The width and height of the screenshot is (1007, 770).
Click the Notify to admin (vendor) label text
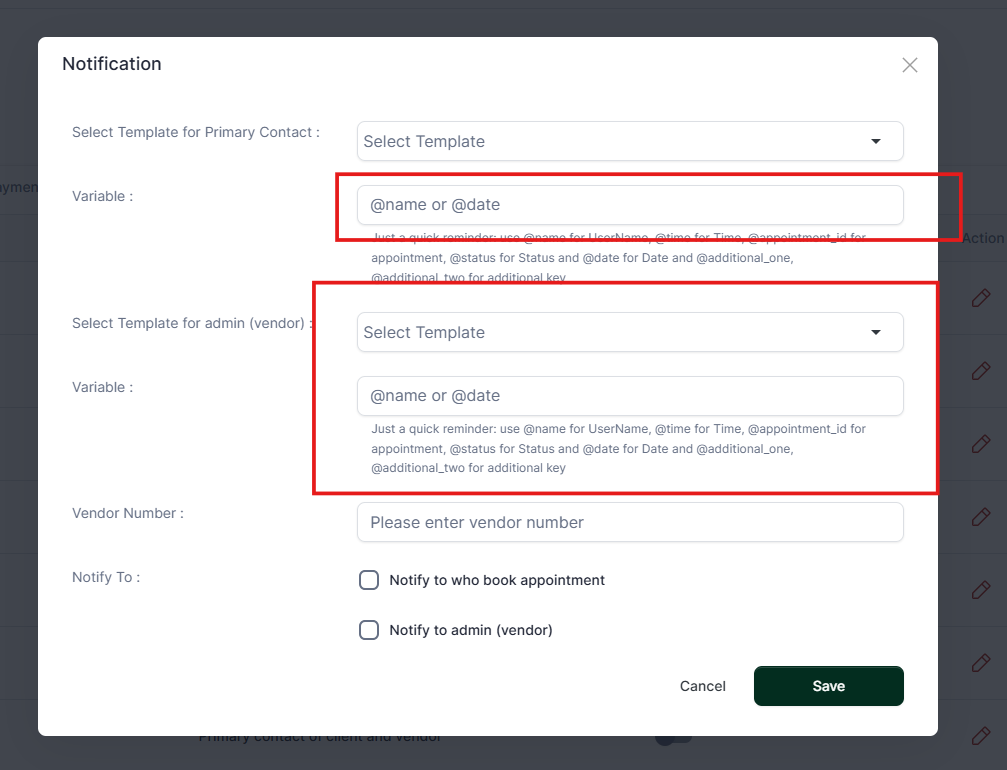470,630
